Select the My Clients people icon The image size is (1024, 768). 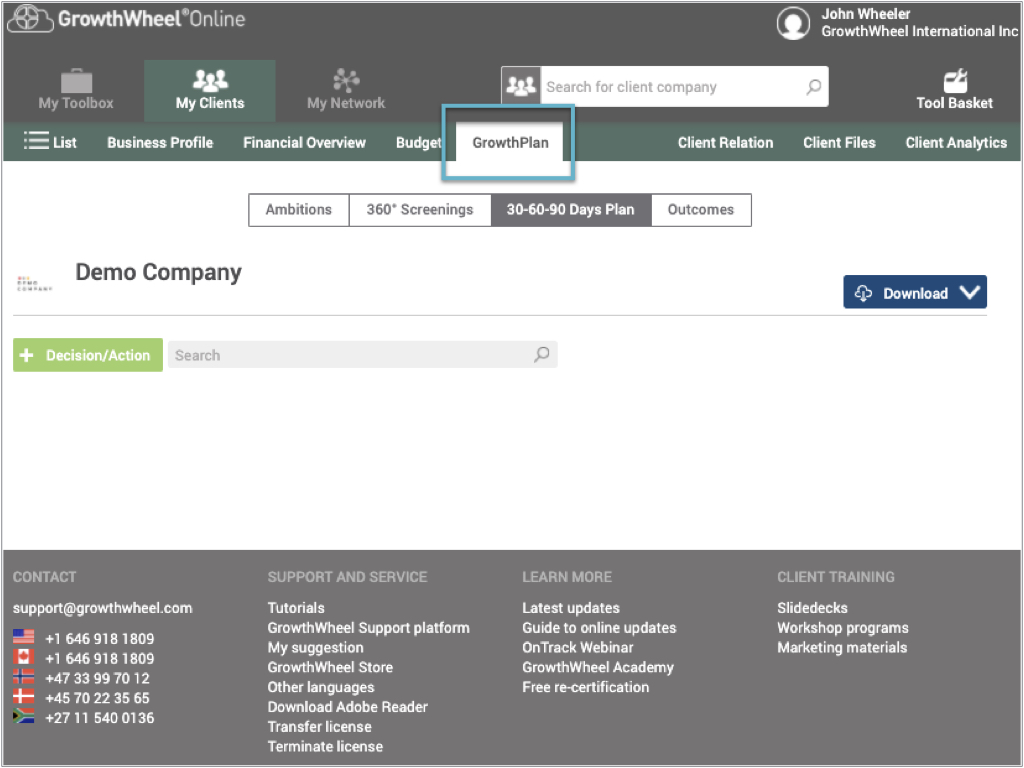click(210, 80)
